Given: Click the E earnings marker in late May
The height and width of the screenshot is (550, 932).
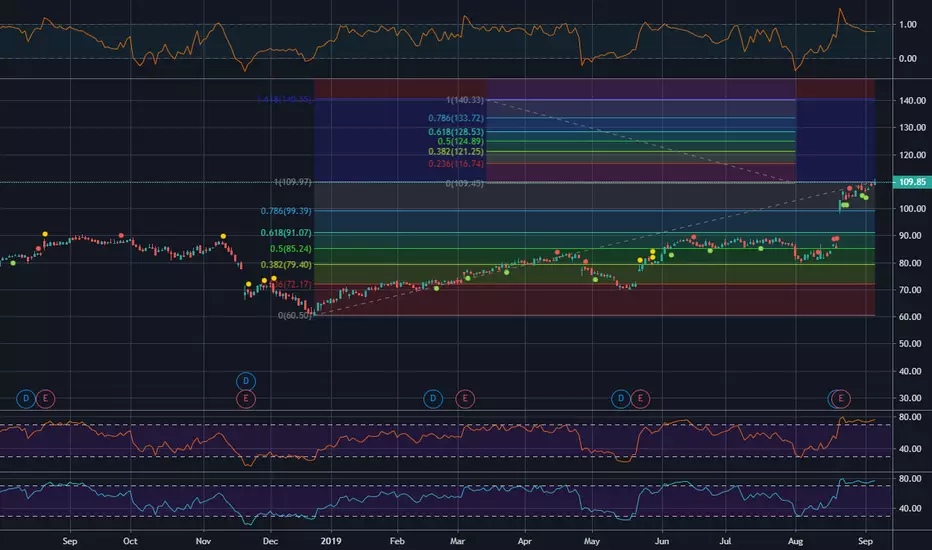Looking at the screenshot, I should 640,399.
